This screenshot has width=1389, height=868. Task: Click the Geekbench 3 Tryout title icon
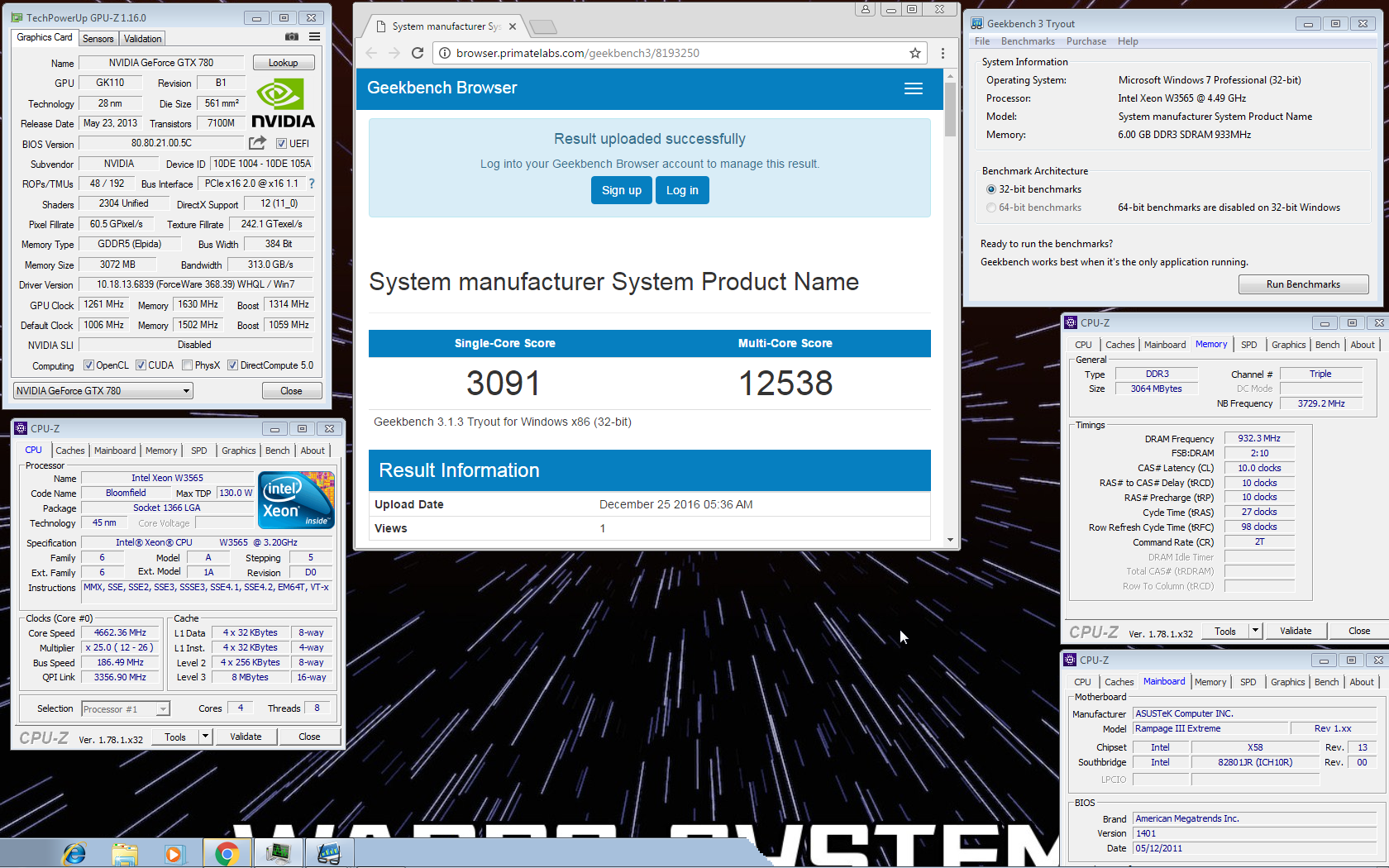point(977,23)
